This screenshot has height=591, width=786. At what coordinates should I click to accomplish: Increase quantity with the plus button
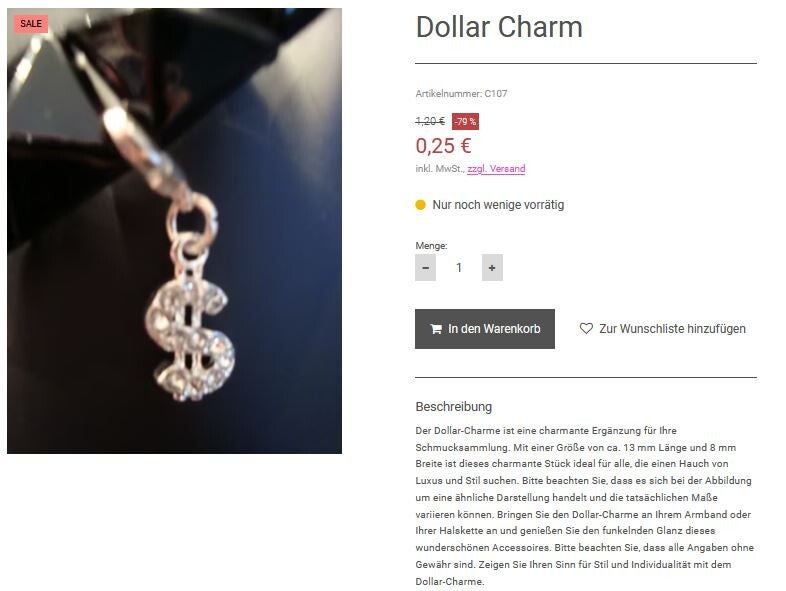coord(492,268)
